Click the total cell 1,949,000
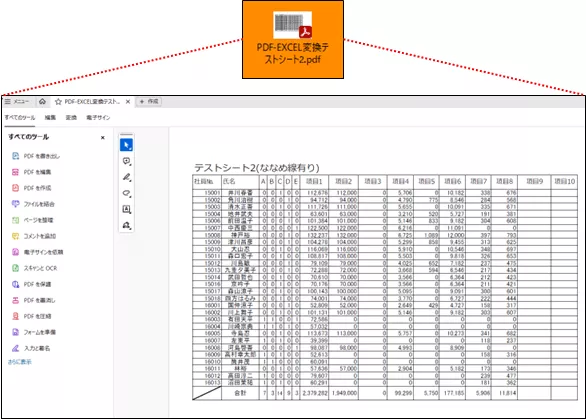Viewport: 586px width, 419px height. tap(344, 393)
